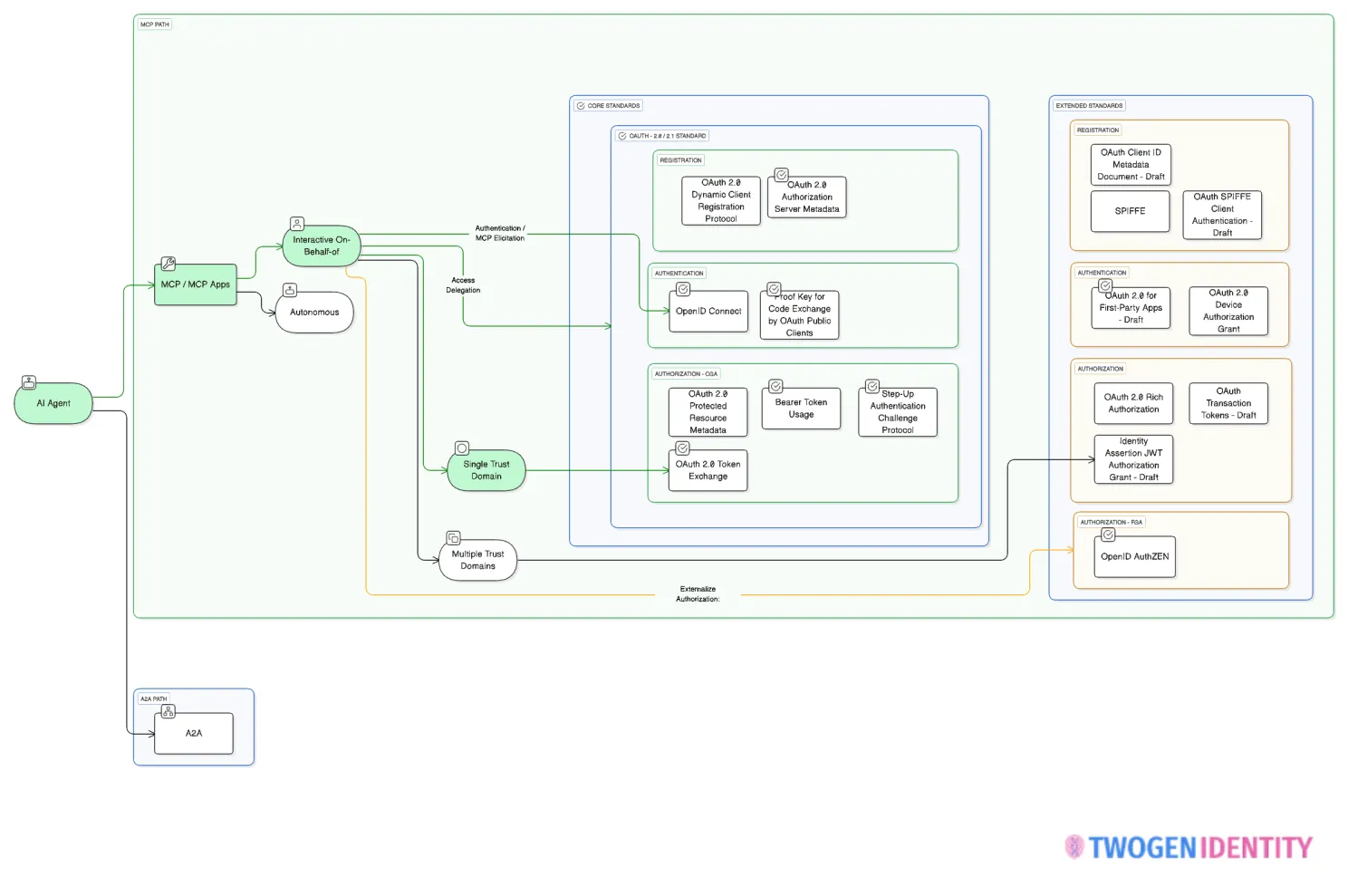Click the check badge on Bearer Token Usage

775,387
